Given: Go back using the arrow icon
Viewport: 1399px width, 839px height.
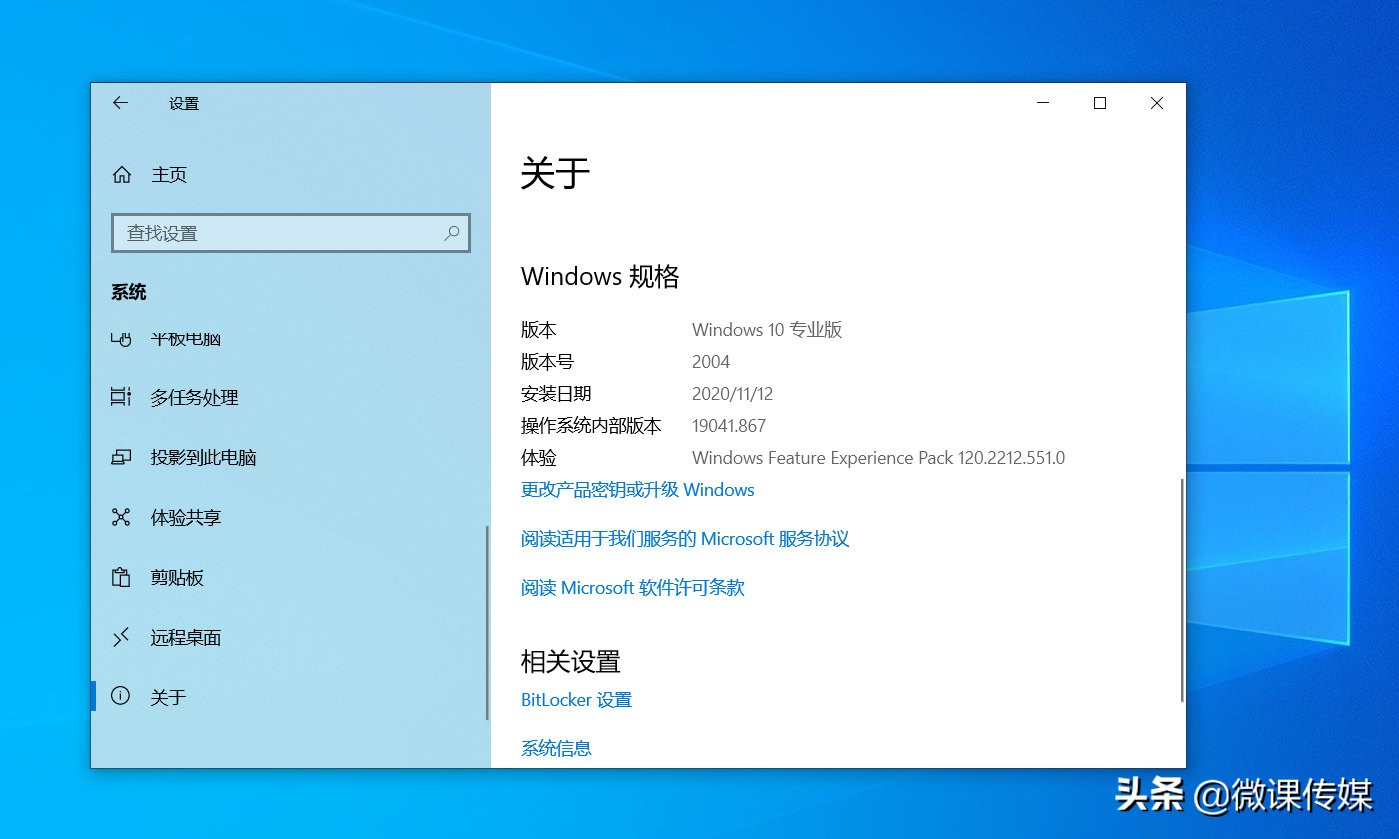Looking at the screenshot, I should (120, 103).
